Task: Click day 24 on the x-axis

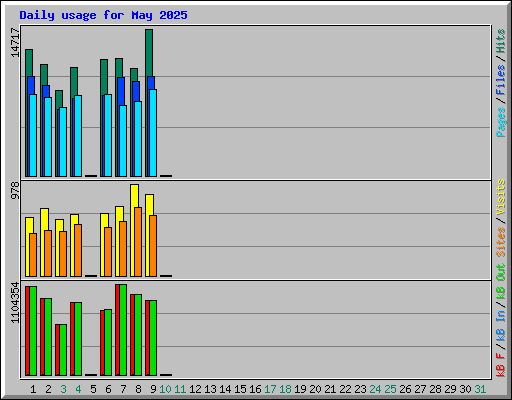Action: pyautogui.click(x=375, y=389)
